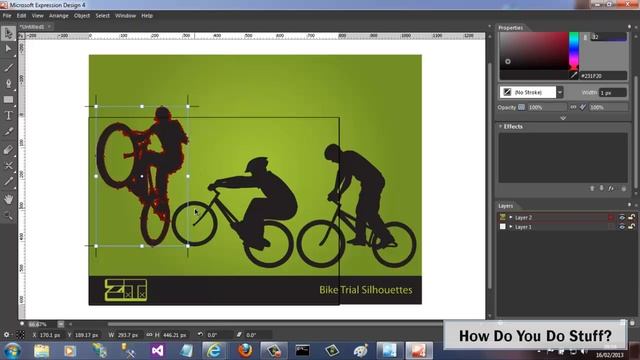Click the eyedropper icon beside hex value
The height and width of the screenshot is (360, 640).
click(x=574, y=76)
